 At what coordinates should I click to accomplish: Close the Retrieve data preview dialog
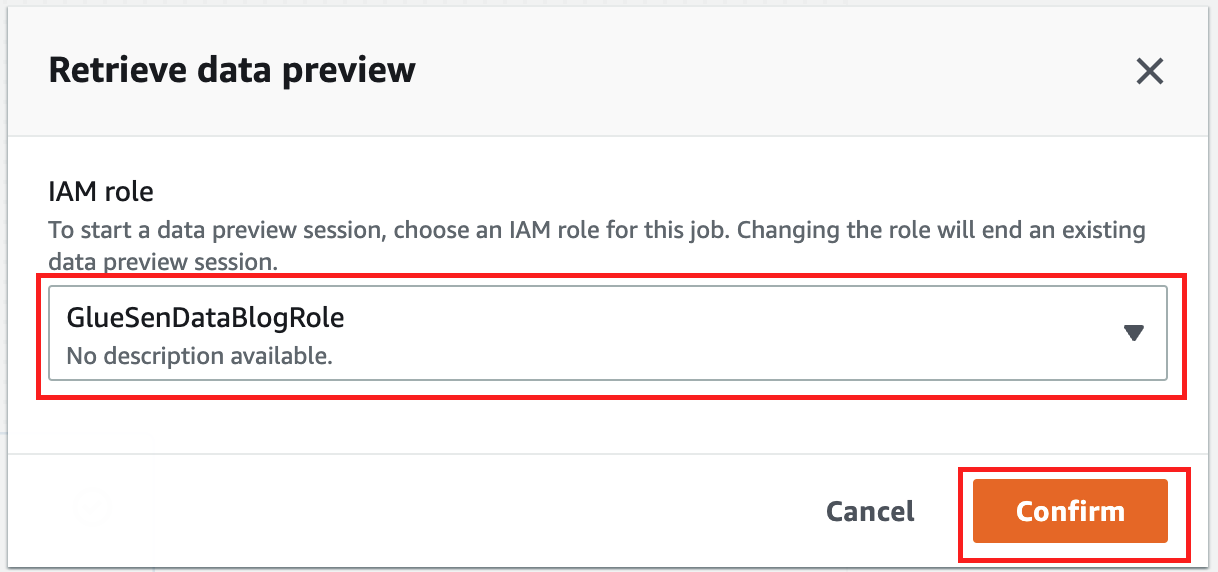pos(1149,71)
